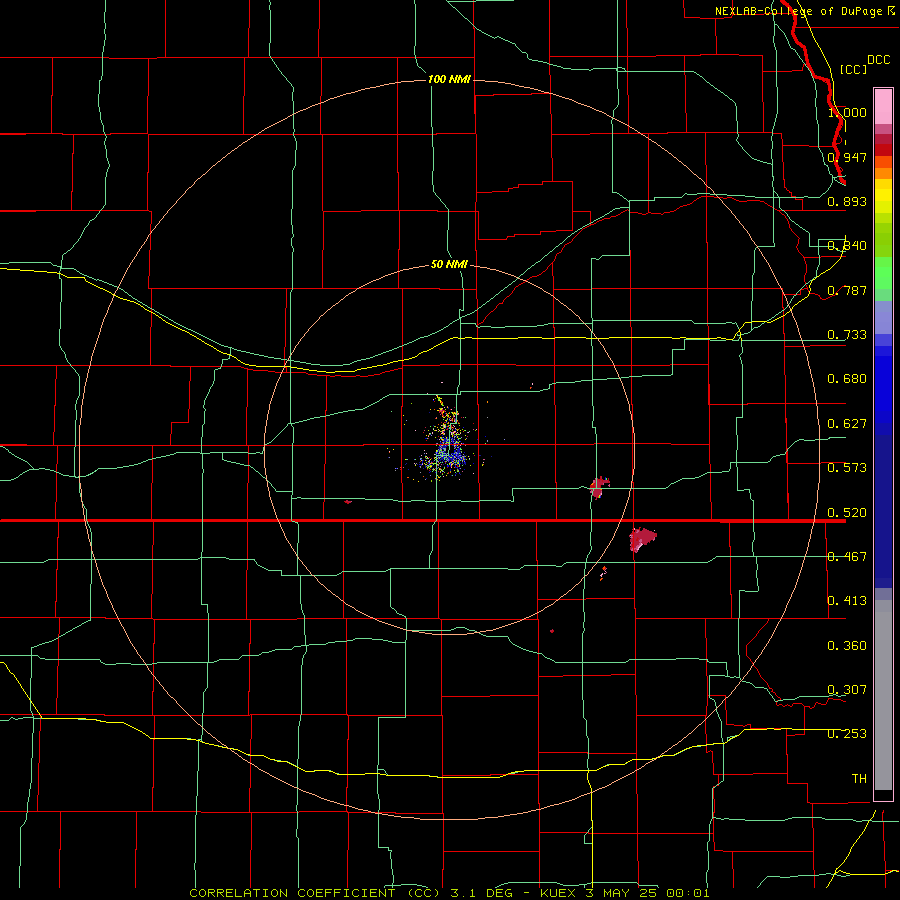Viewport: 900px width, 900px height.
Task: Click the 0.840 scale value
Action: click(847, 246)
